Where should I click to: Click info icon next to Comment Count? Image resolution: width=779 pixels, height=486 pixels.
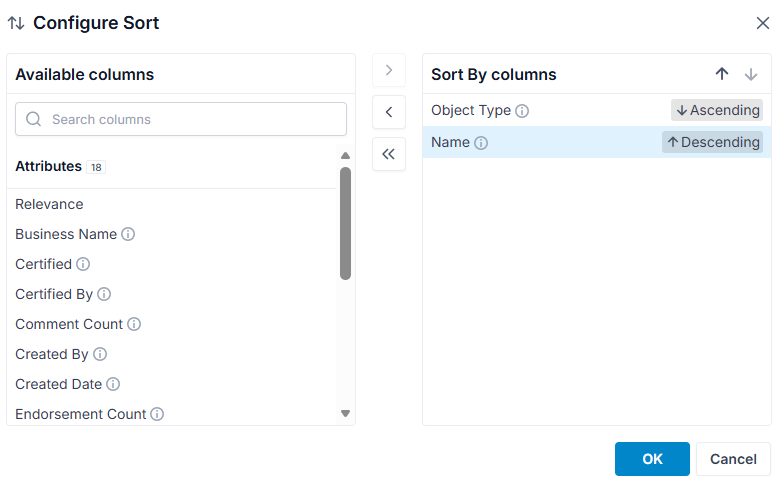click(134, 324)
